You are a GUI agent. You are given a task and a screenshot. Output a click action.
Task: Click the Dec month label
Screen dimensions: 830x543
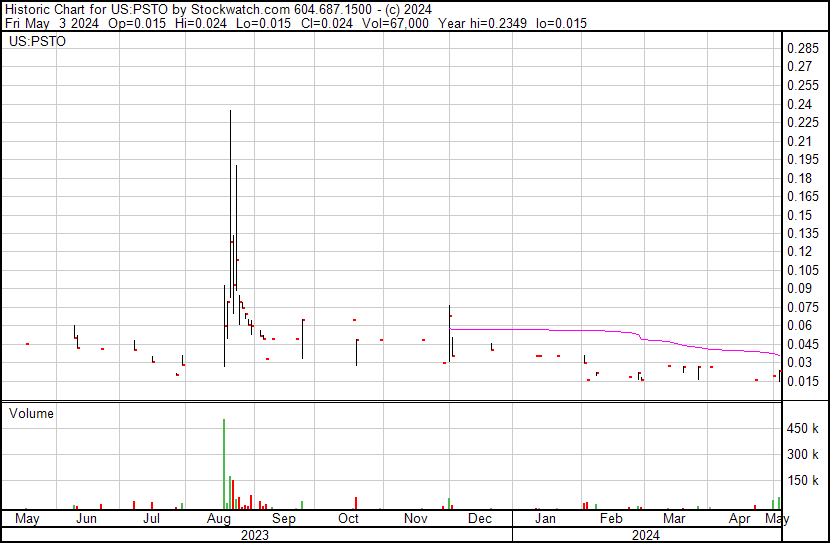click(480, 518)
